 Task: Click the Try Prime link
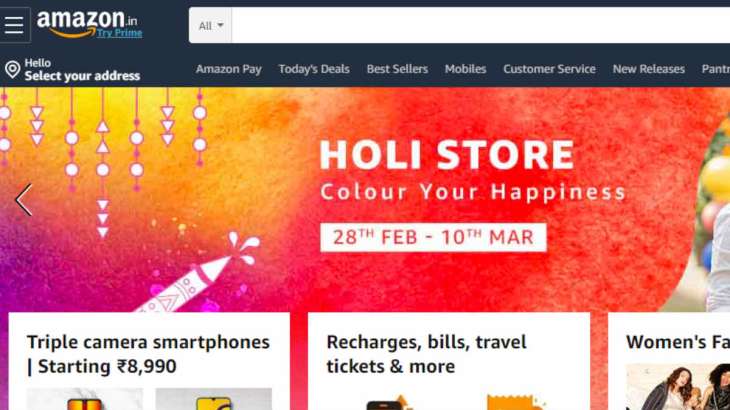pyautogui.click(x=120, y=33)
